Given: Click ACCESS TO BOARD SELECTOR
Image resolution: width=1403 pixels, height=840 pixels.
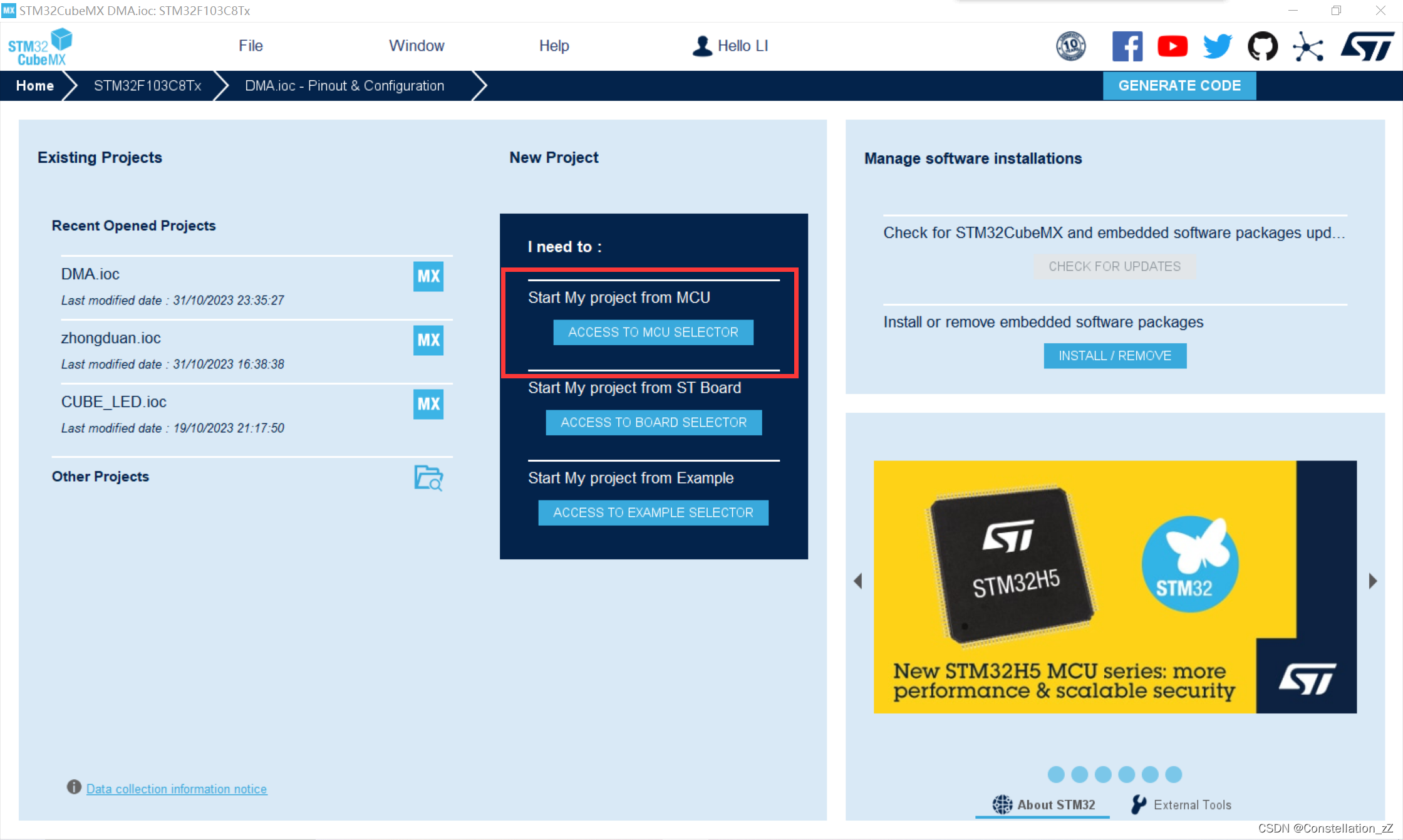Looking at the screenshot, I should pyautogui.click(x=653, y=422).
